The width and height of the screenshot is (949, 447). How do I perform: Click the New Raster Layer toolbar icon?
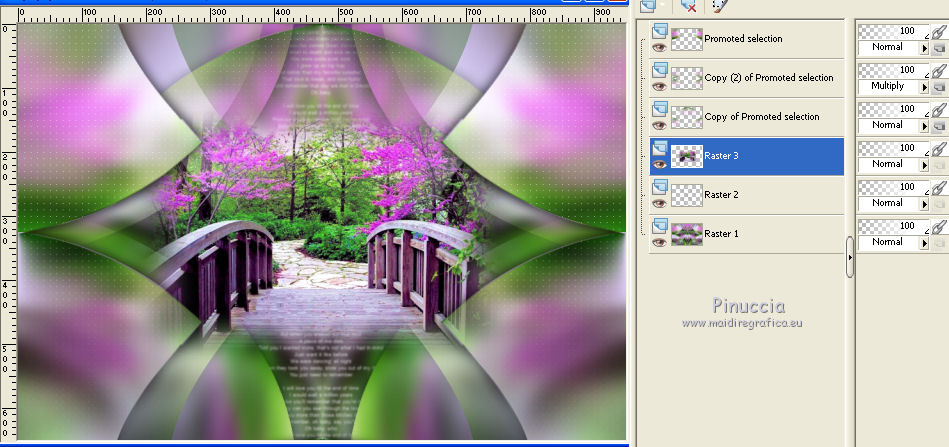click(x=649, y=5)
